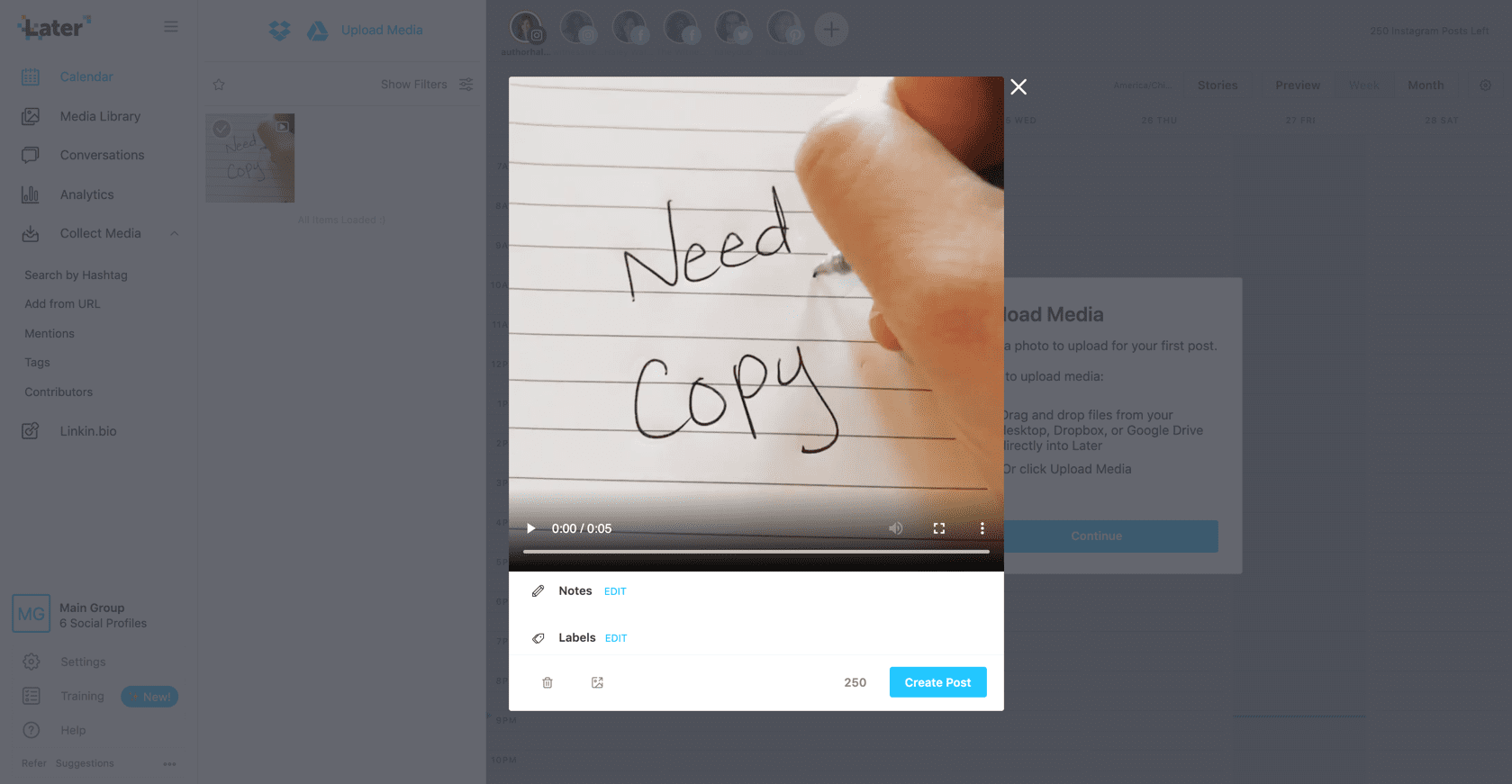The width and height of the screenshot is (1512, 784).
Task: Open the edit image icon beside trash
Action: coord(597,683)
